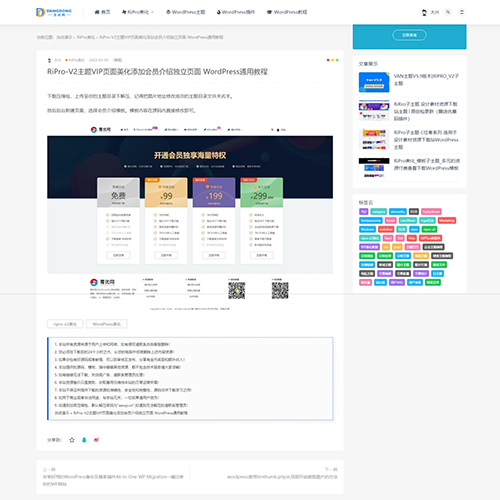This screenshot has width=500, height=500.
Task: Select the purple 7b2 tag
Action: tap(363, 211)
